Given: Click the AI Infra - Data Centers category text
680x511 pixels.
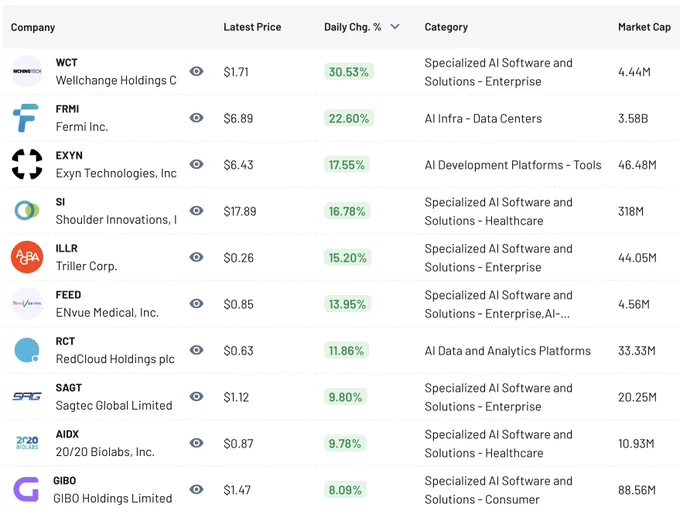Looking at the screenshot, I should click(483, 118).
